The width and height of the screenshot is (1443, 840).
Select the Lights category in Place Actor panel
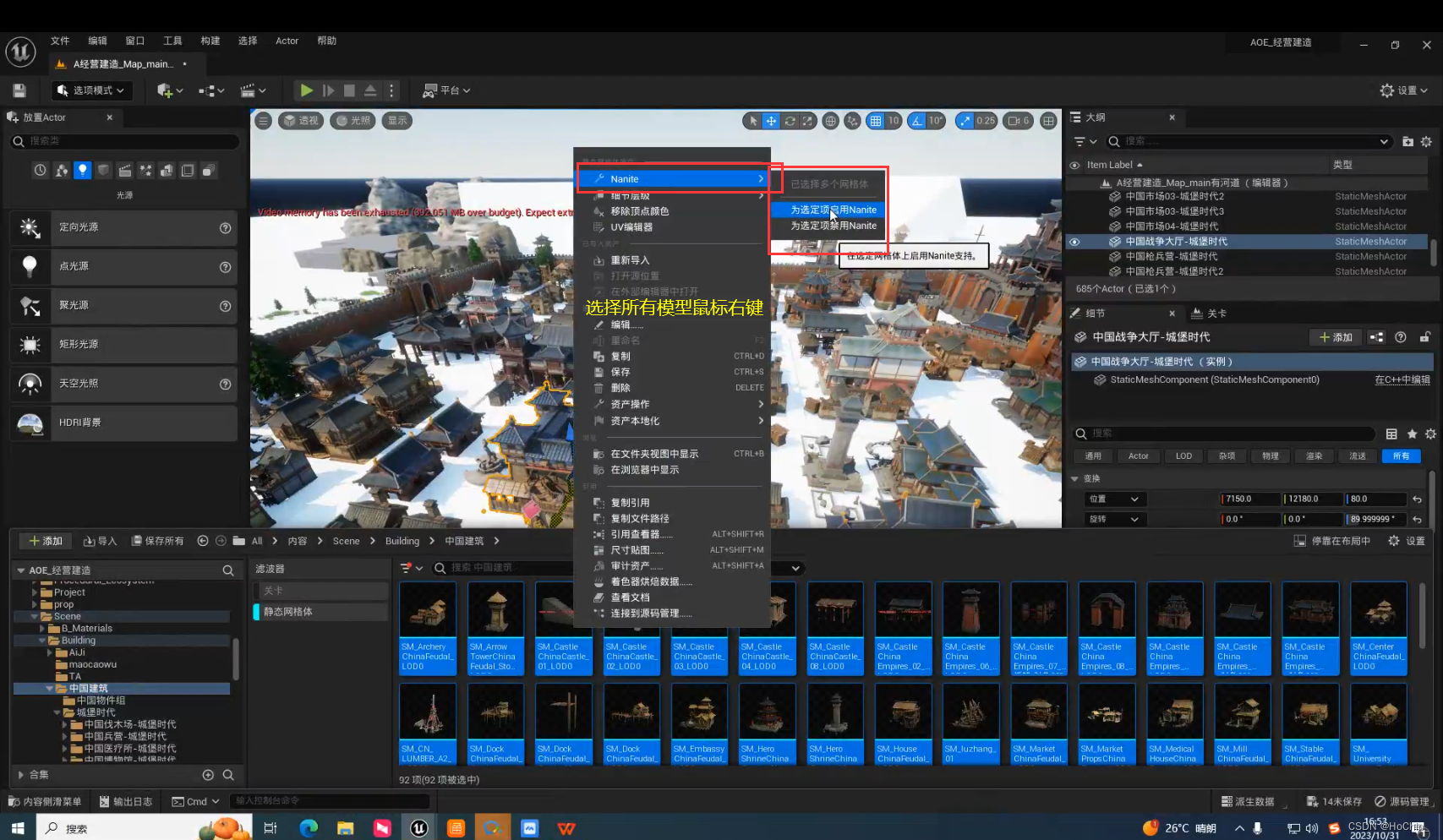[82, 170]
